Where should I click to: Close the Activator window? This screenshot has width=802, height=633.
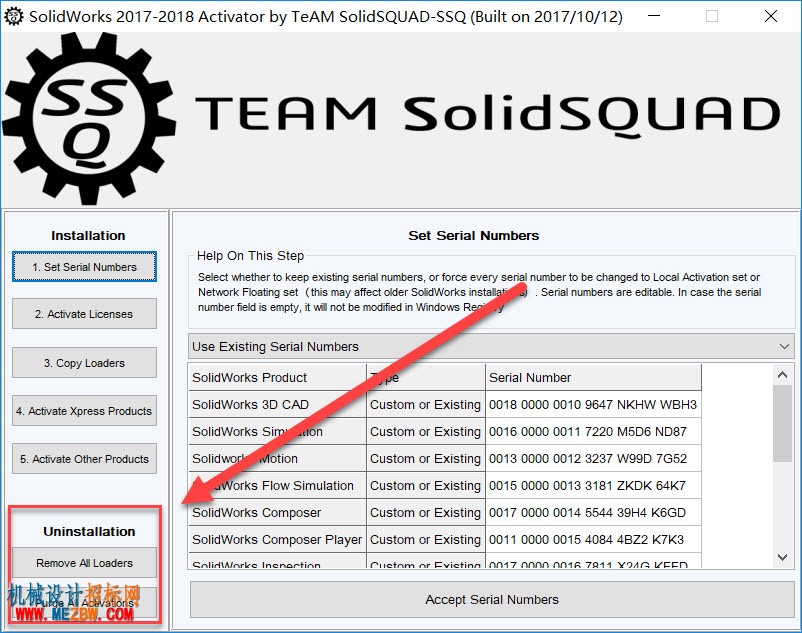tap(771, 16)
